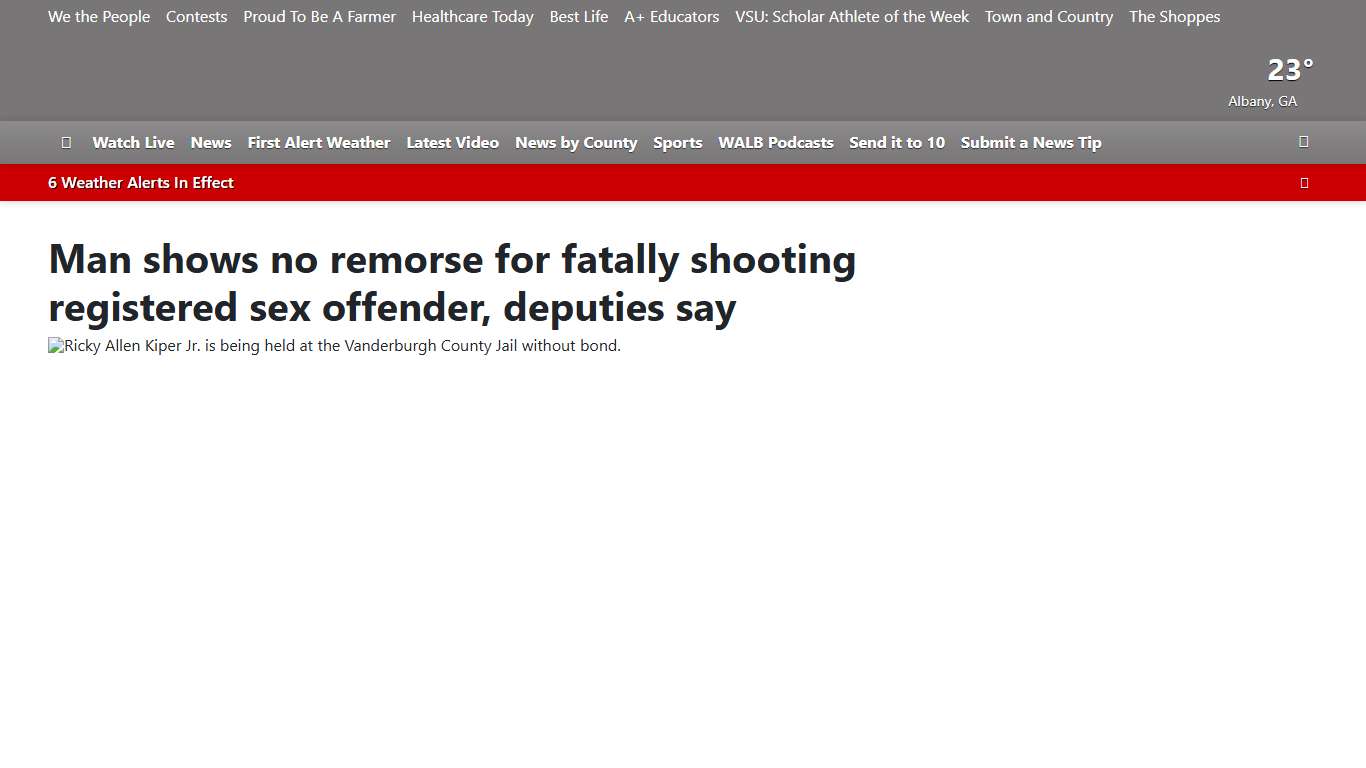Open Submit a News Tip page
This screenshot has height=768, width=1366.
1031,143
